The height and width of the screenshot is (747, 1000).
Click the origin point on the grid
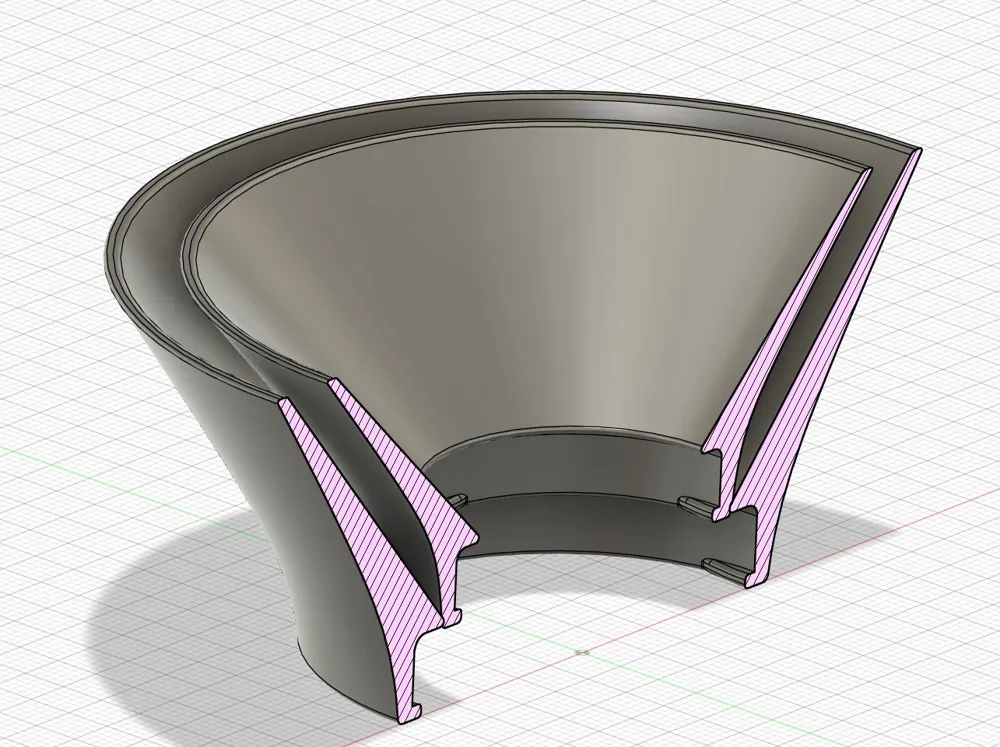point(582,652)
